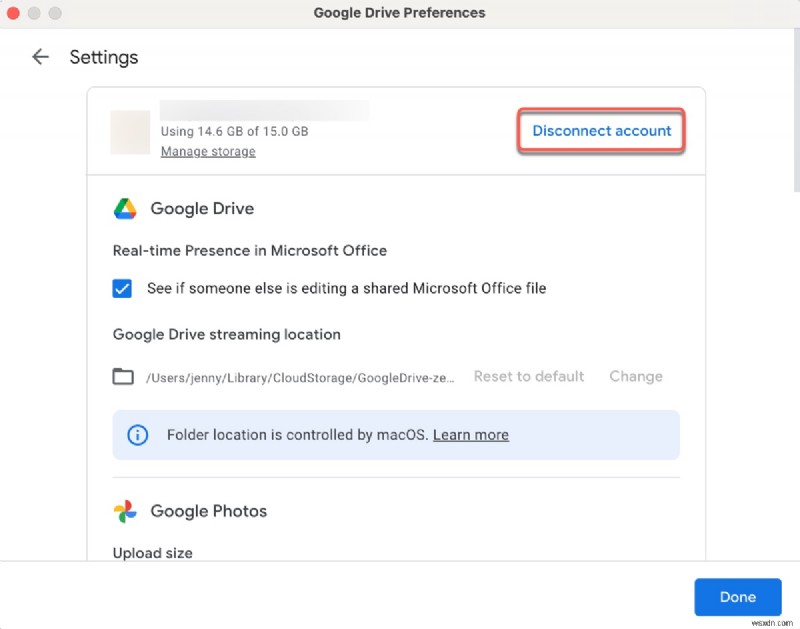This screenshot has height=629, width=800.
Task: Click the 'Using 14.6 GB of 15.0 GB' text
Action: pos(235,132)
